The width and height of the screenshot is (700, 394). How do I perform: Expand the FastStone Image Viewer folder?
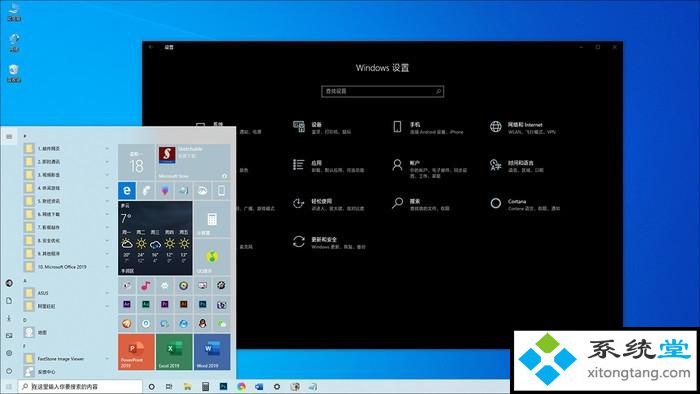[x=67, y=359]
